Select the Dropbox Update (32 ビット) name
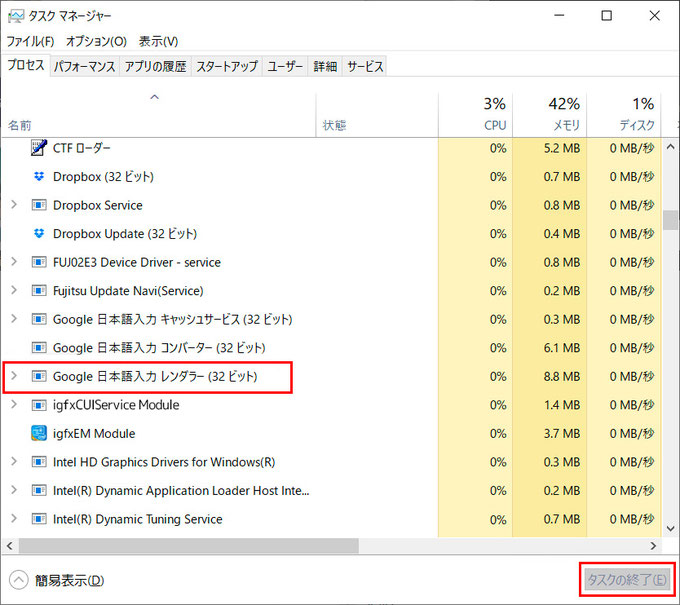 coord(125,234)
